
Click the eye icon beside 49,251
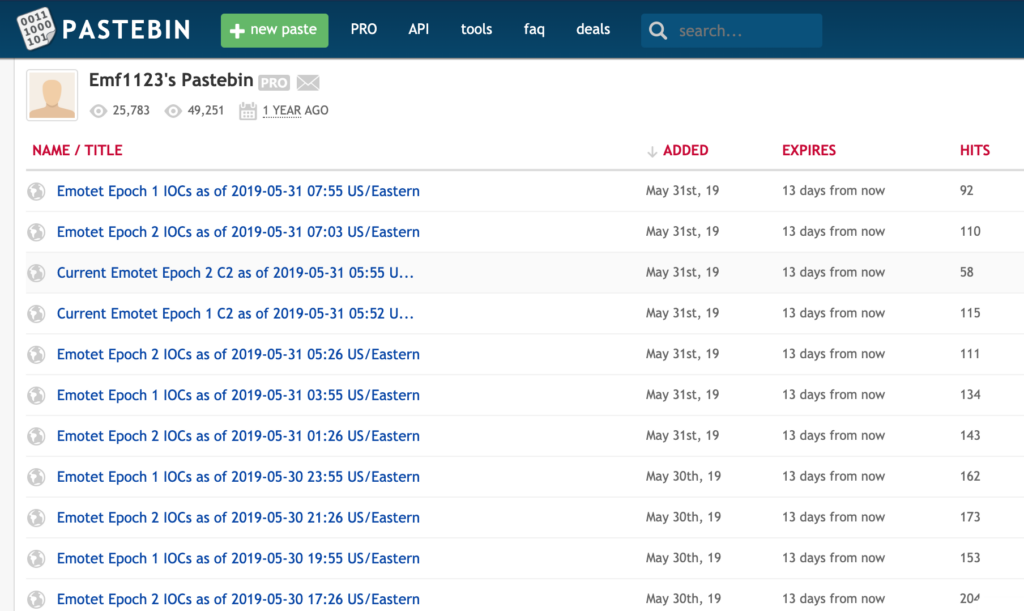(173, 111)
